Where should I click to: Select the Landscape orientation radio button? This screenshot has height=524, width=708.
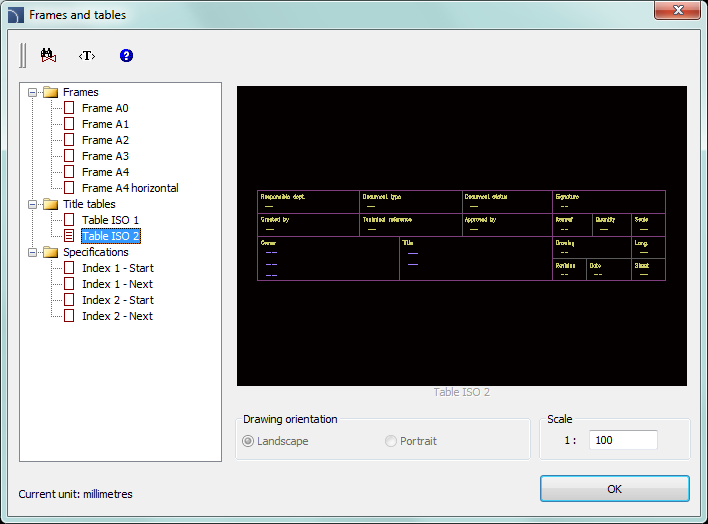pos(248,441)
